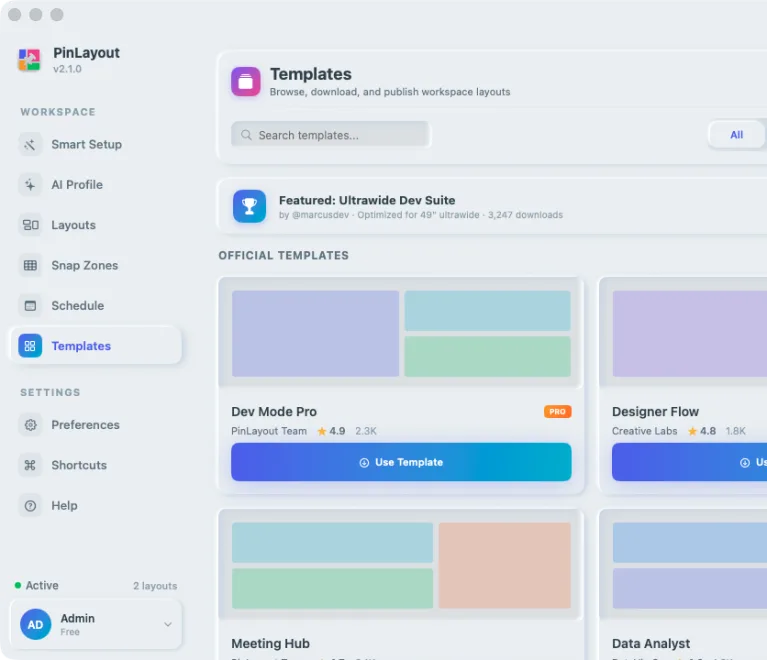Open the Schedule calendar icon
This screenshot has height=660, width=767.
click(x=30, y=306)
